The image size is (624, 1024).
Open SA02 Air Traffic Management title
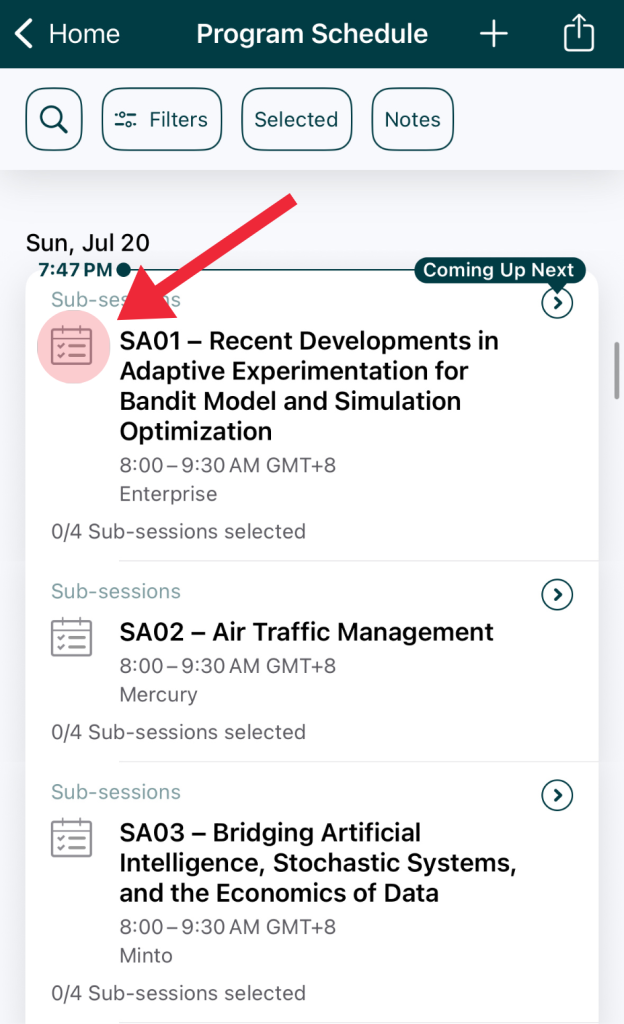(x=306, y=632)
